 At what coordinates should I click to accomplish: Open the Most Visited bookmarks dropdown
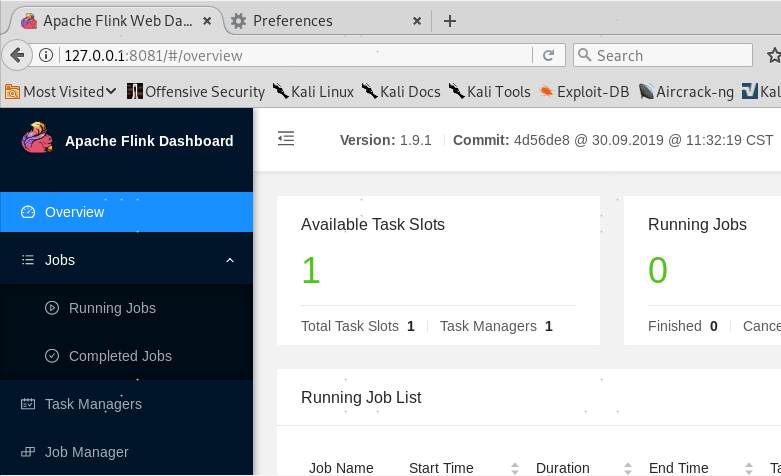click(x=60, y=92)
